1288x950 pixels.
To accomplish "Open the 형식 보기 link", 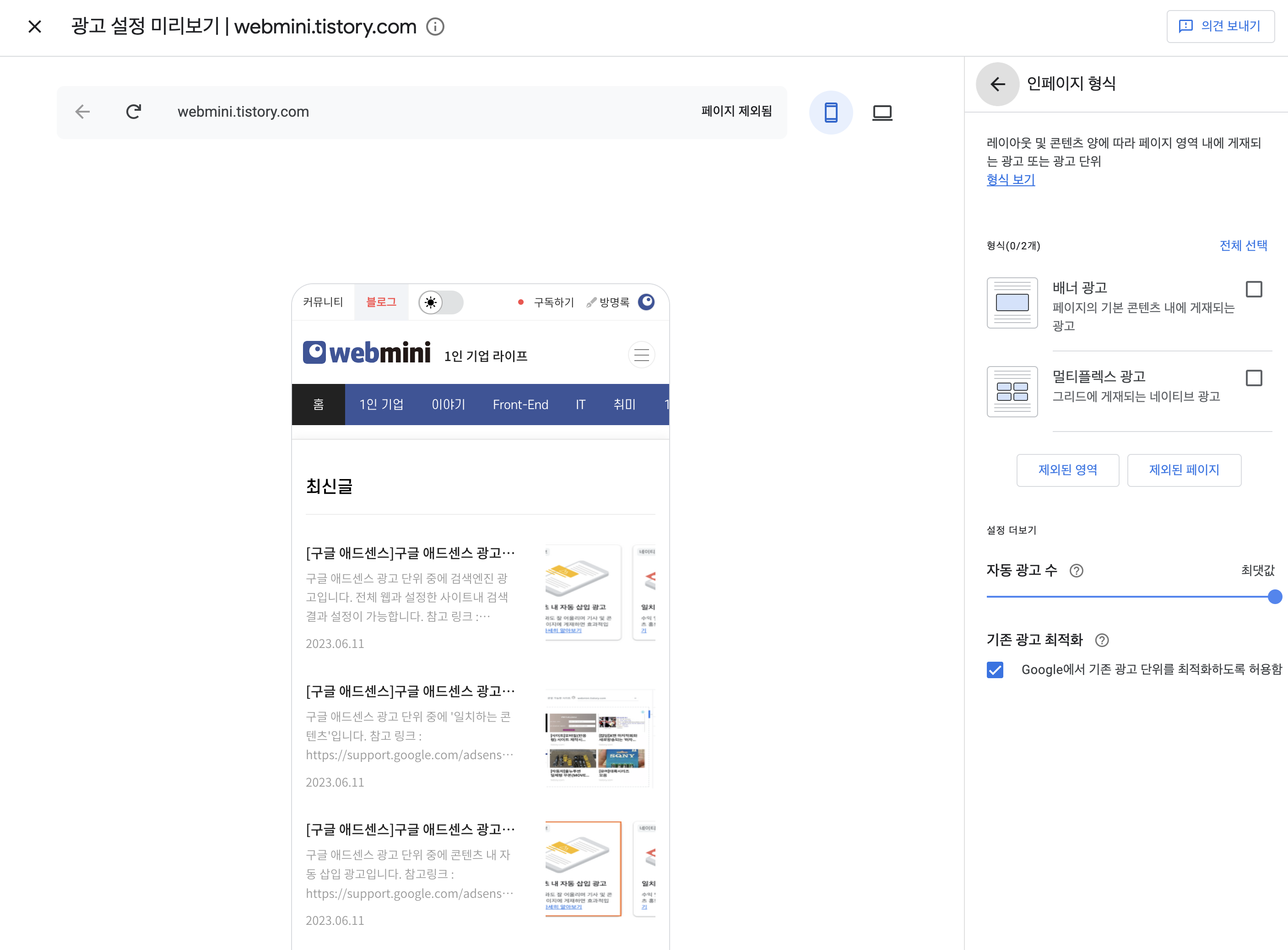I will [1010, 179].
